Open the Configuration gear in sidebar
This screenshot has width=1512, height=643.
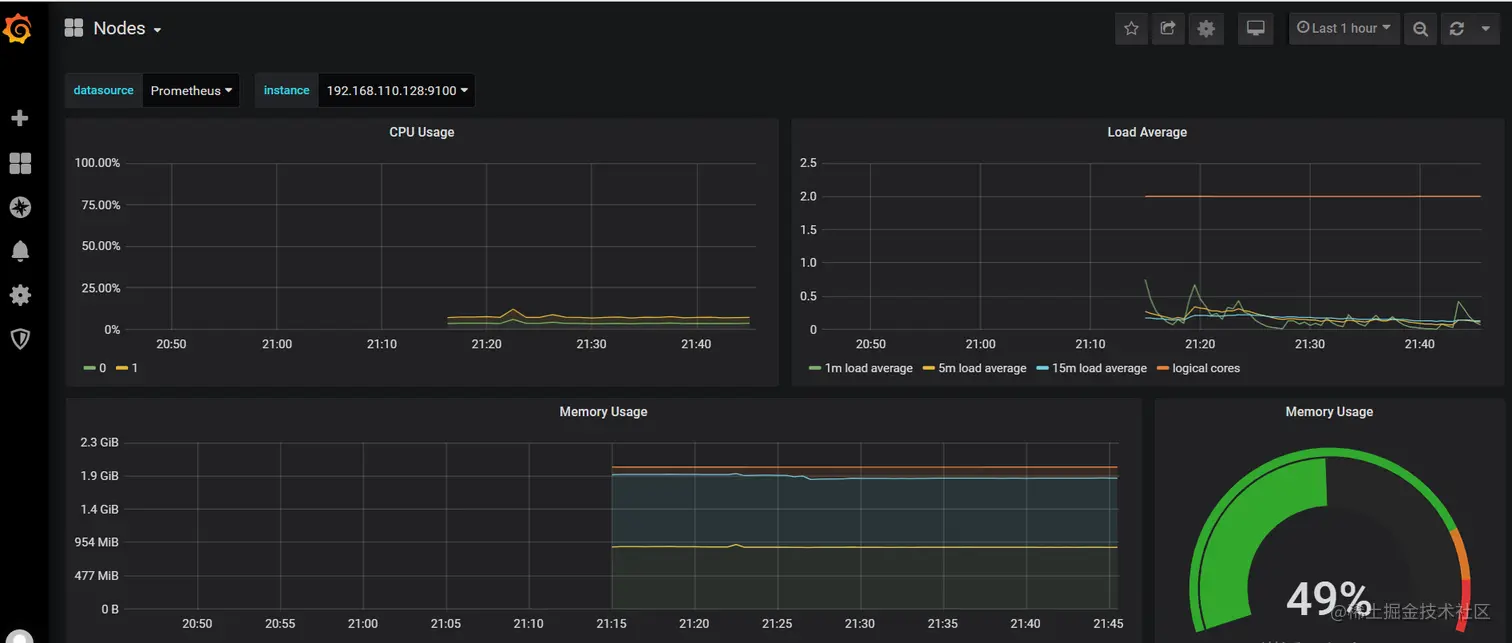pyautogui.click(x=20, y=295)
